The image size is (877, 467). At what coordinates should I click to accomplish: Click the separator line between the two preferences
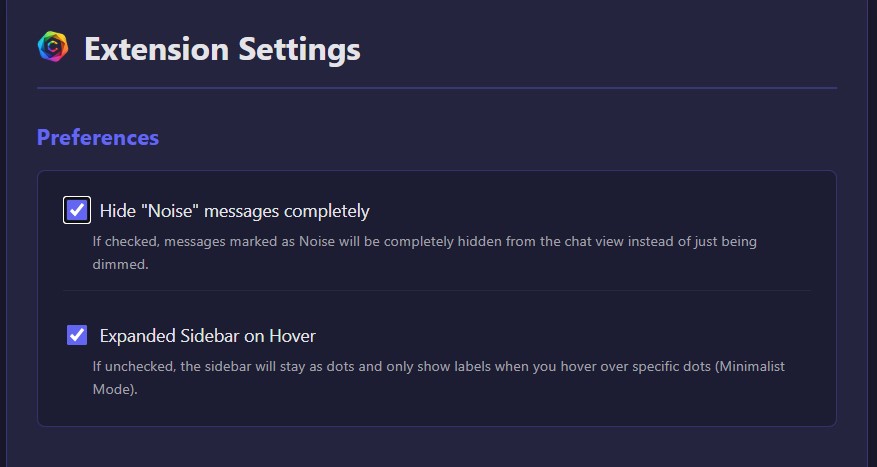click(x=437, y=291)
